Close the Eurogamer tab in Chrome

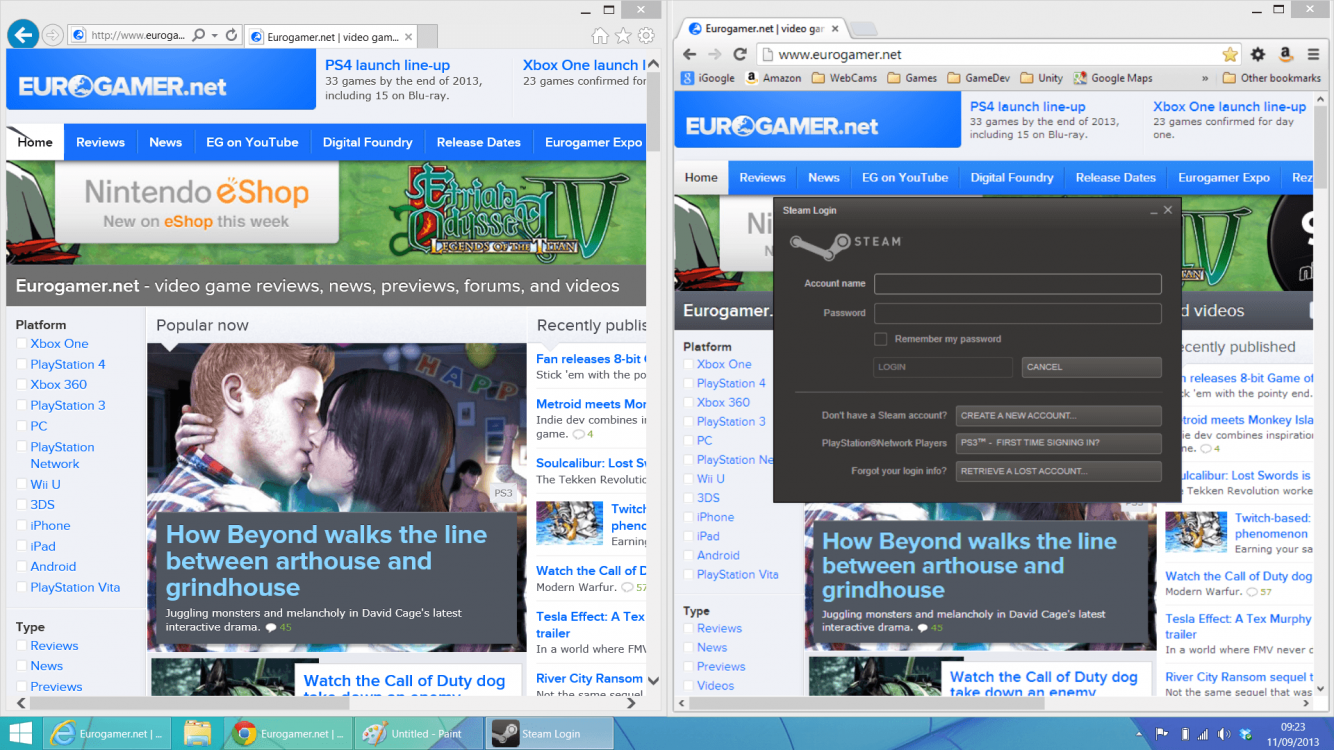tap(834, 29)
